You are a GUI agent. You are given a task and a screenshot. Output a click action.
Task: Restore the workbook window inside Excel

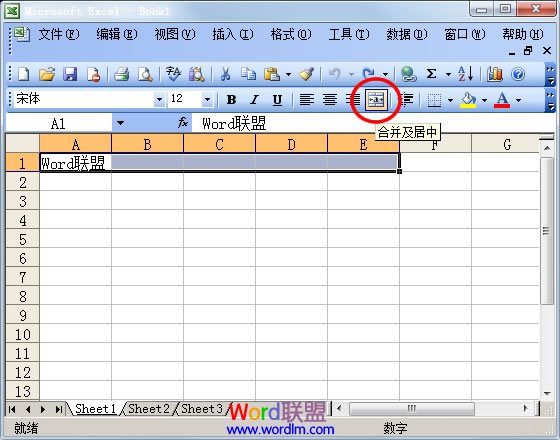[x=528, y=51]
